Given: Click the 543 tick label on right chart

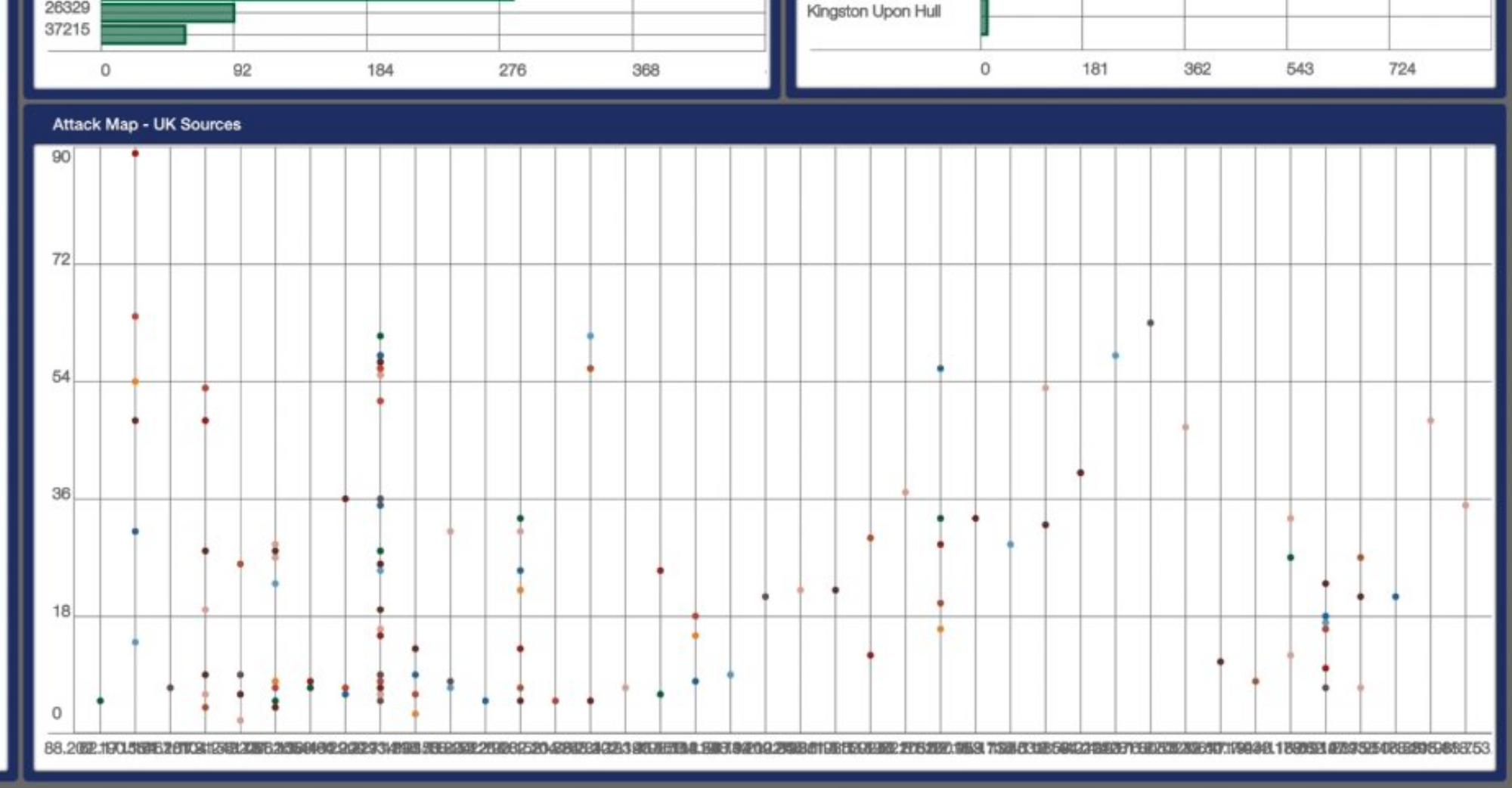Looking at the screenshot, I should [x=1300, y=69].
